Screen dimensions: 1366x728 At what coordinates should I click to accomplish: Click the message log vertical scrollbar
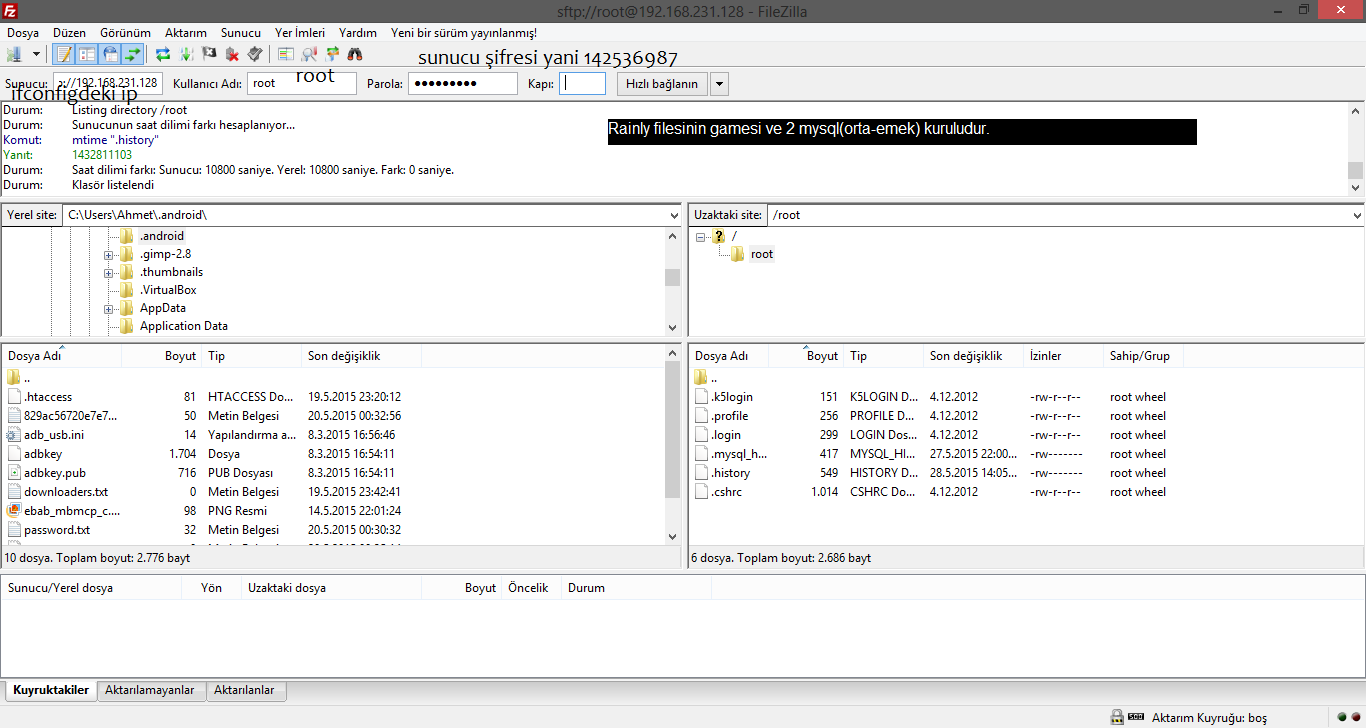tap(1356, 149)
